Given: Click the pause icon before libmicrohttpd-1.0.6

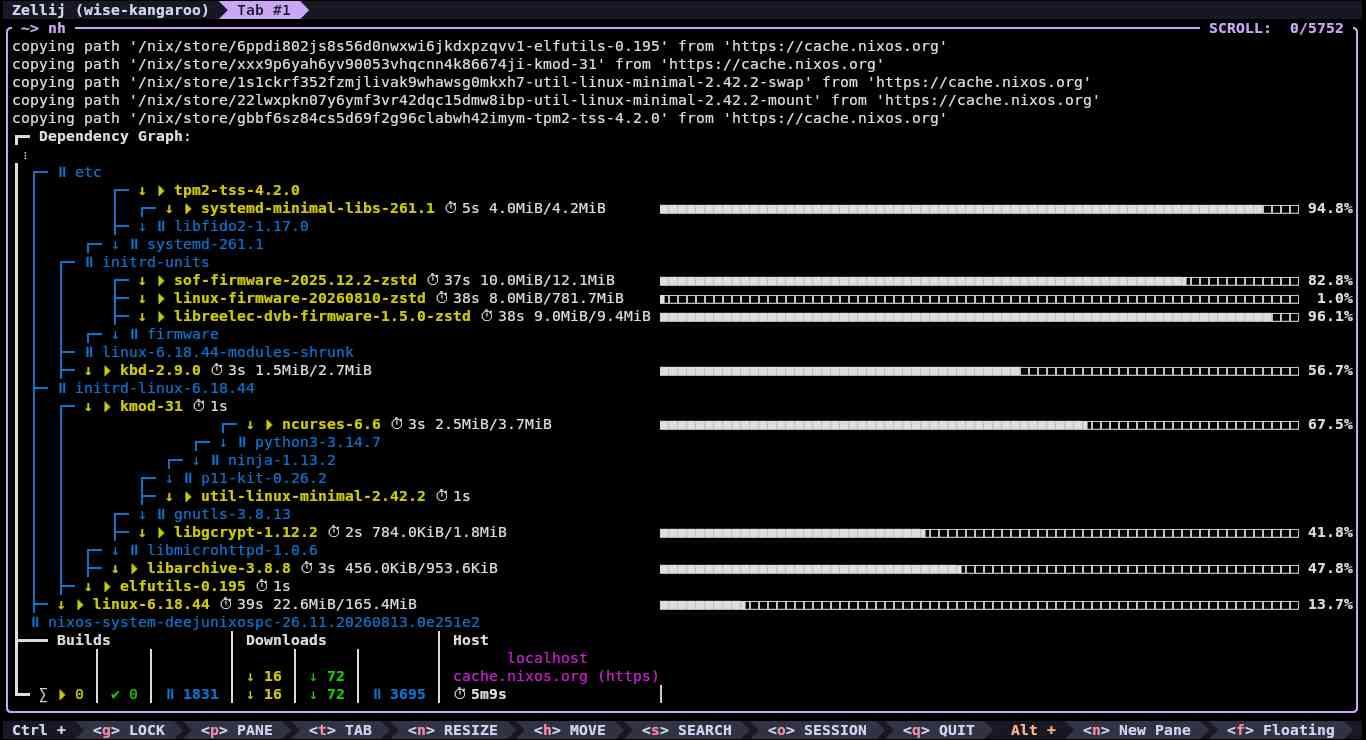Looking at the screenshot, I should [x=135, y=550].
